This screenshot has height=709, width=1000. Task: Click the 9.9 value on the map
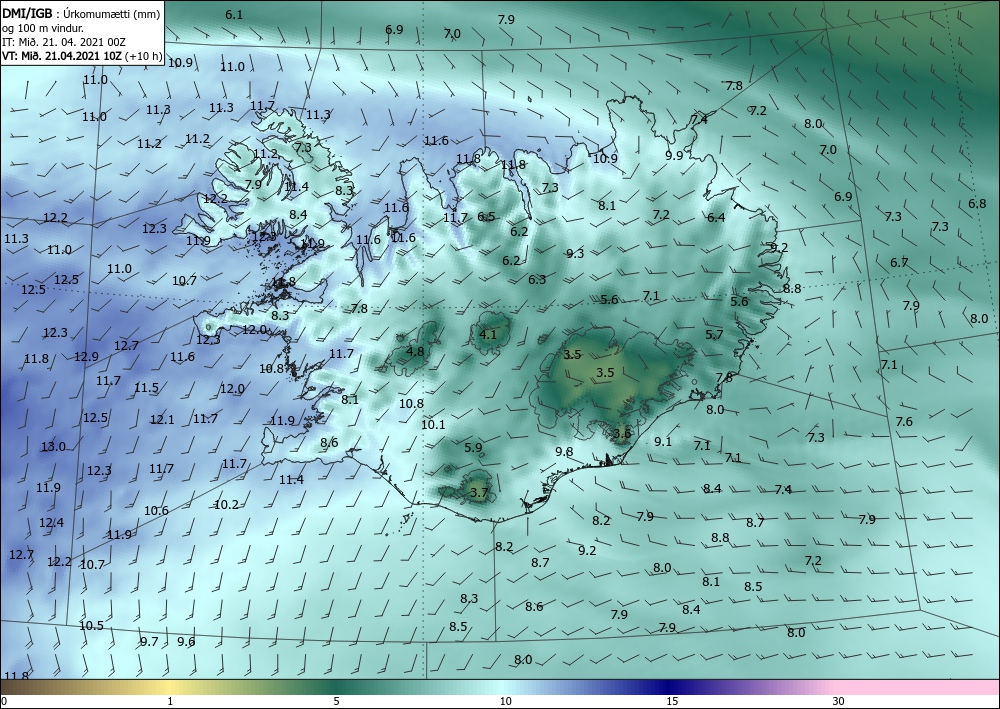(674, 156)
